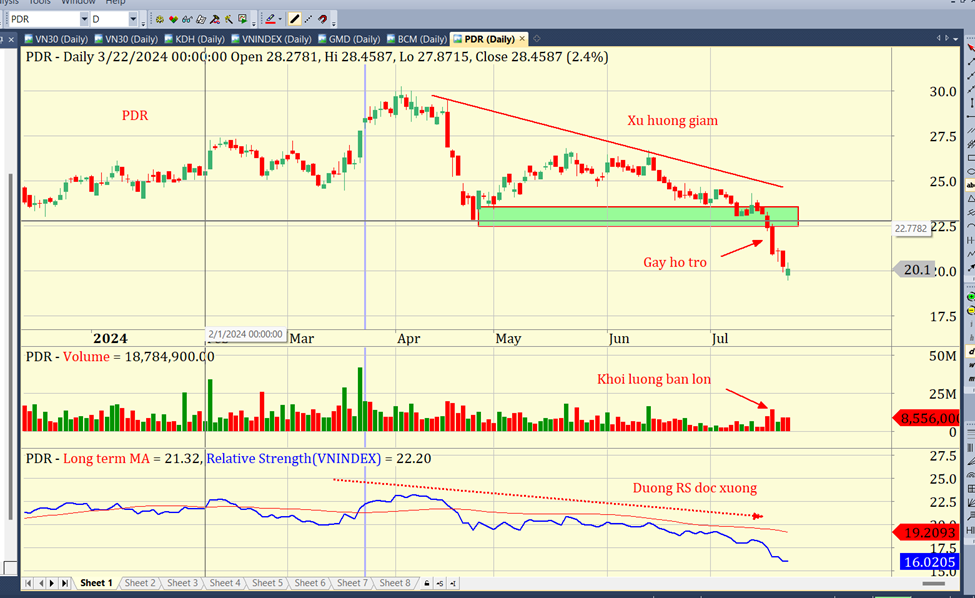Go to previous sheet navigation button
Viewport: 975px width, 598px height.
pos(41,583)
